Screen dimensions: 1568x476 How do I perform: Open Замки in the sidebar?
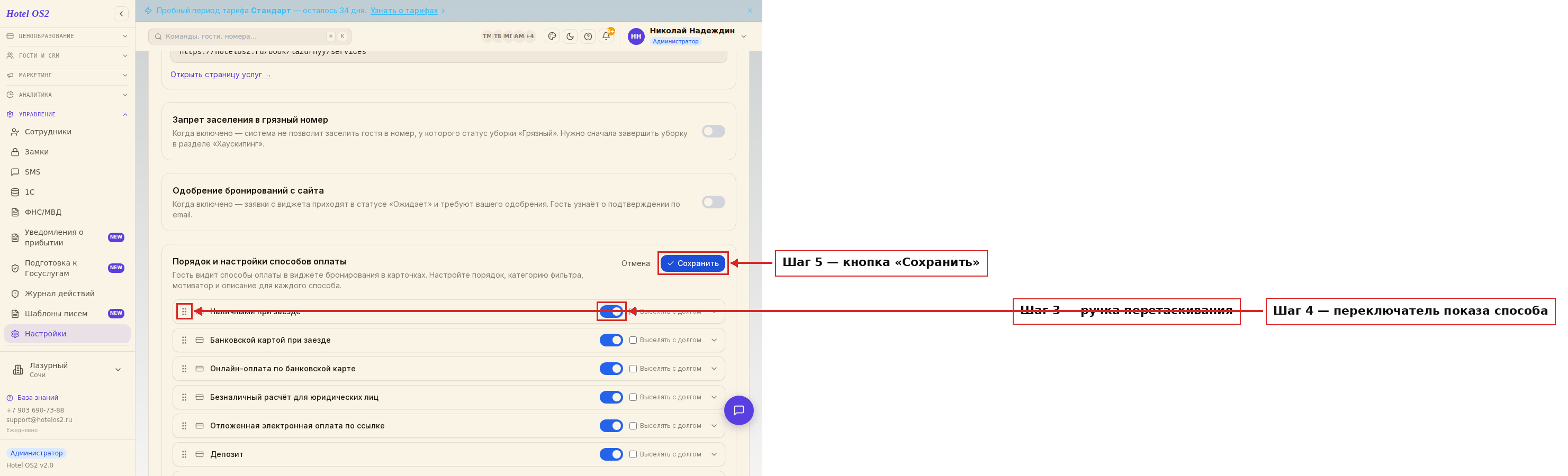[67, 152]
